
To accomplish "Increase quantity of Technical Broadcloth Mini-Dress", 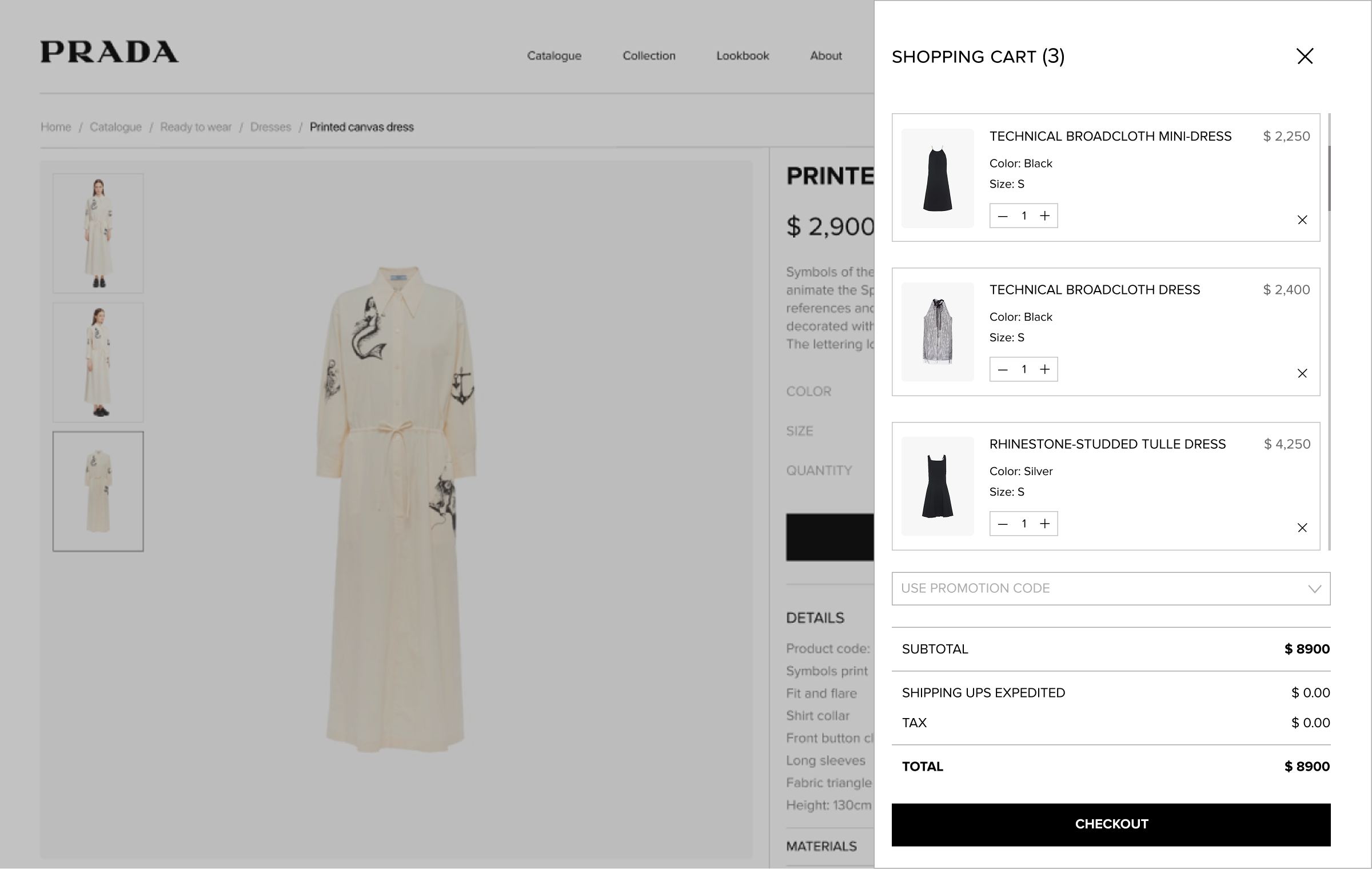I will pyautogui.click(x=1045, y=216).
